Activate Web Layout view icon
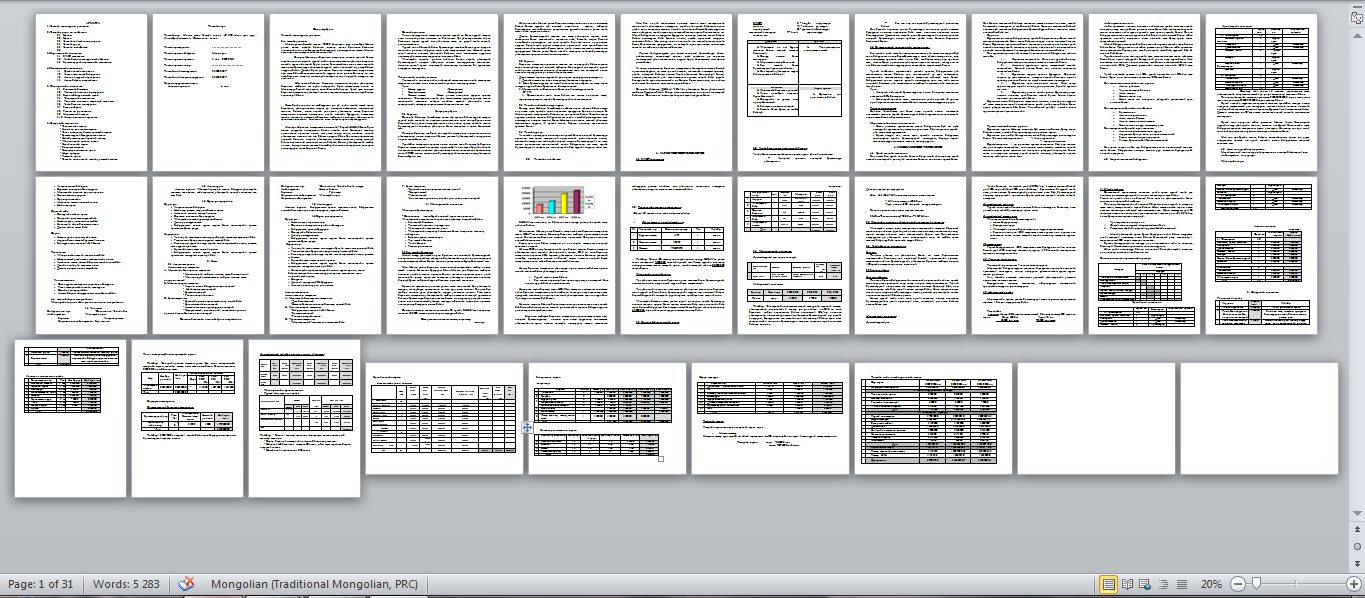This screenshot has width=1365, height=598. [1146, 583]
